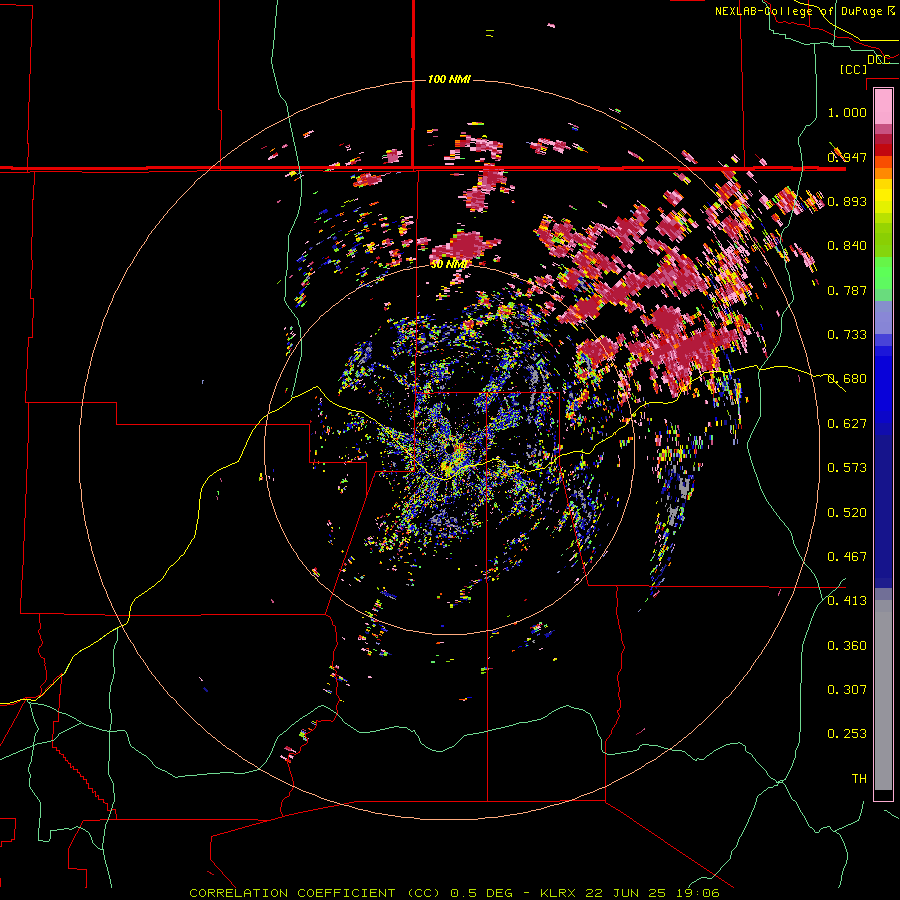Click the 100 NMI range ring label

pos(449,79)
